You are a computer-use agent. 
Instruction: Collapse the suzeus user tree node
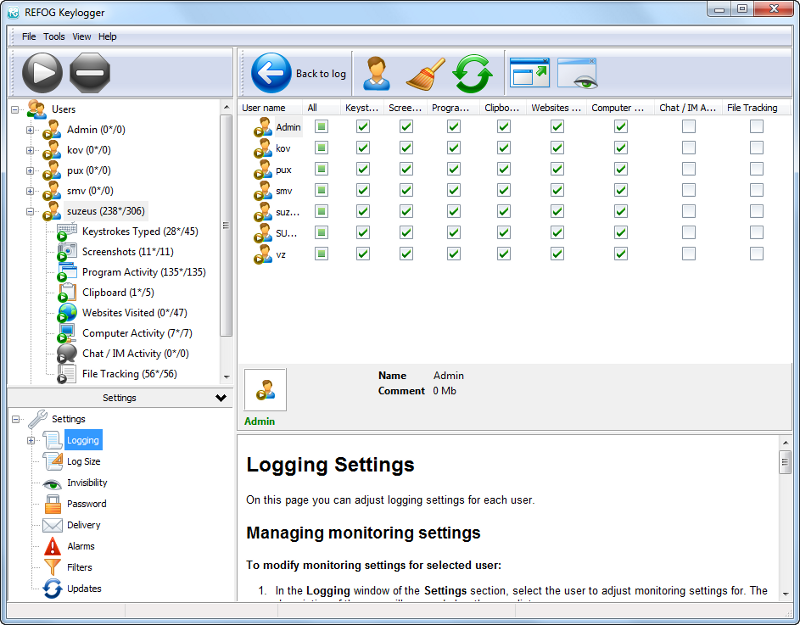30,211
